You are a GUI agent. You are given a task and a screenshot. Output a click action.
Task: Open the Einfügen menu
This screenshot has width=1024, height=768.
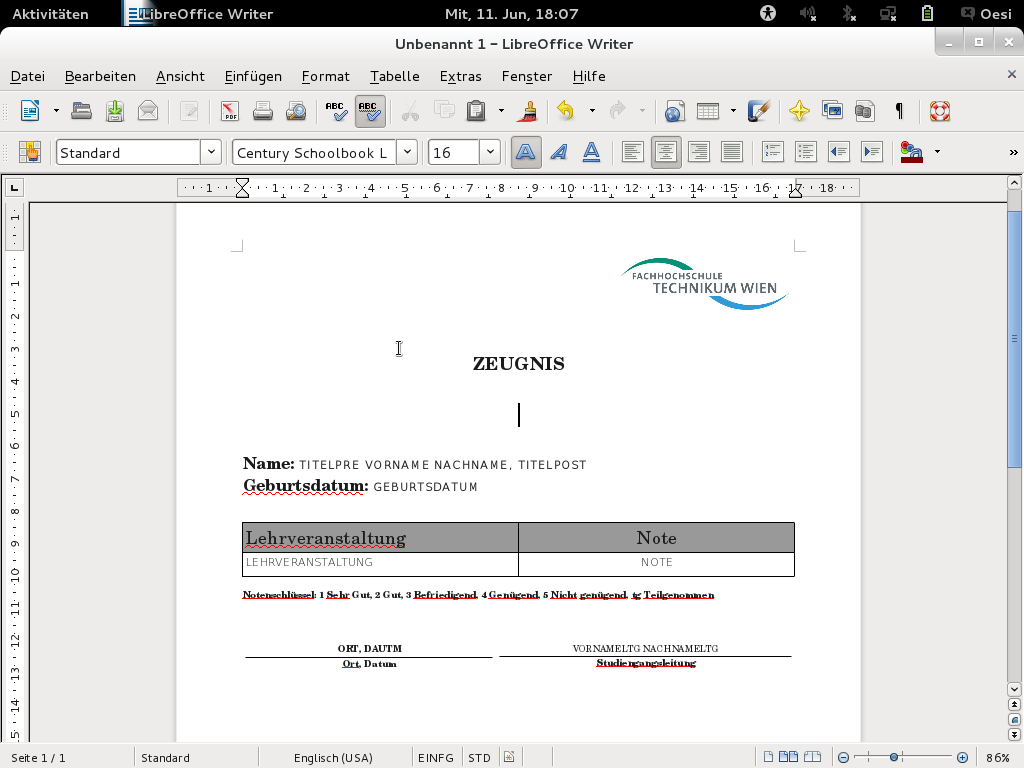point(253,76)
